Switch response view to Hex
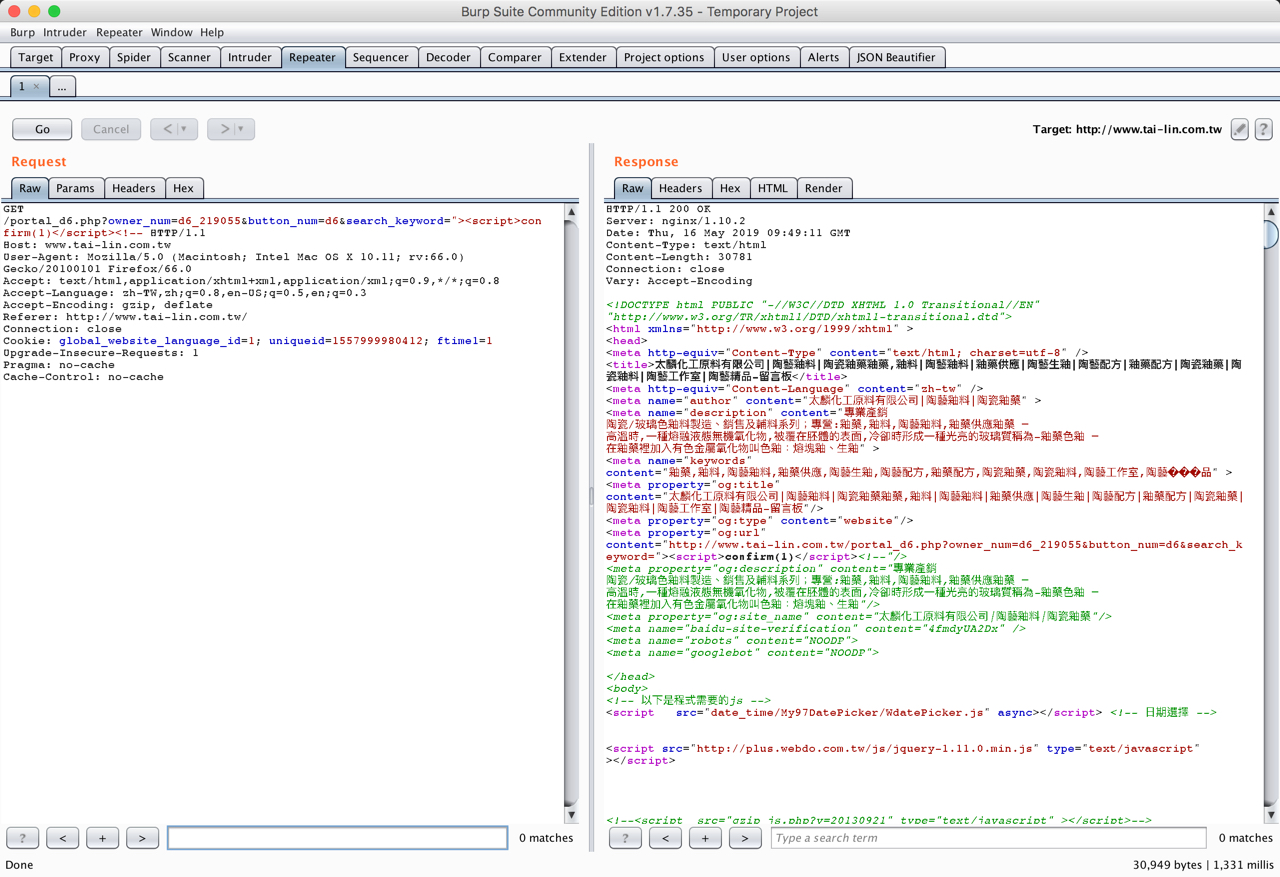Viewport: 1280px width, 877px height. click(x=730, y=188)
